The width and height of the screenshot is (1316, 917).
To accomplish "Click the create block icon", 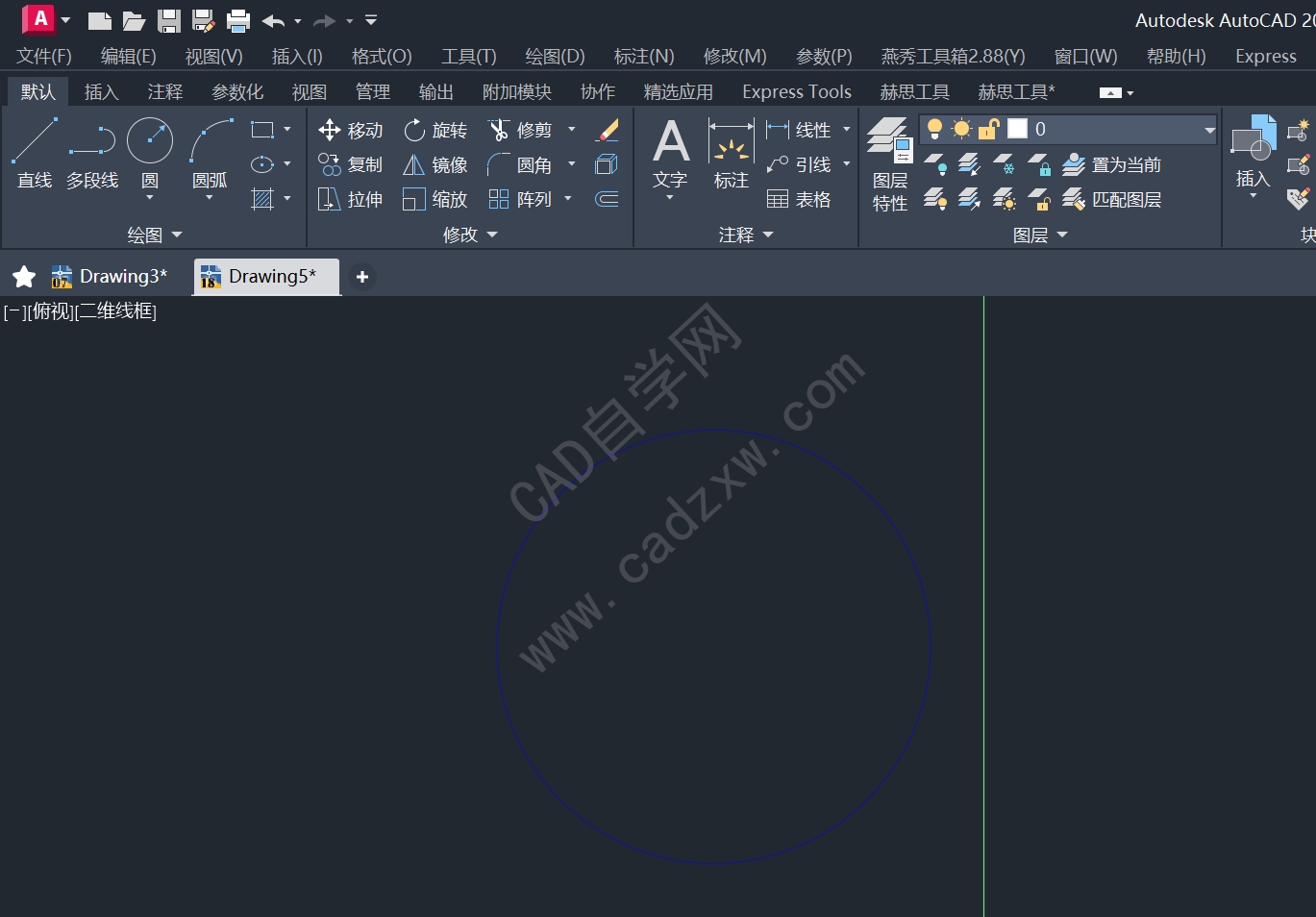I will pos(1299,130).
